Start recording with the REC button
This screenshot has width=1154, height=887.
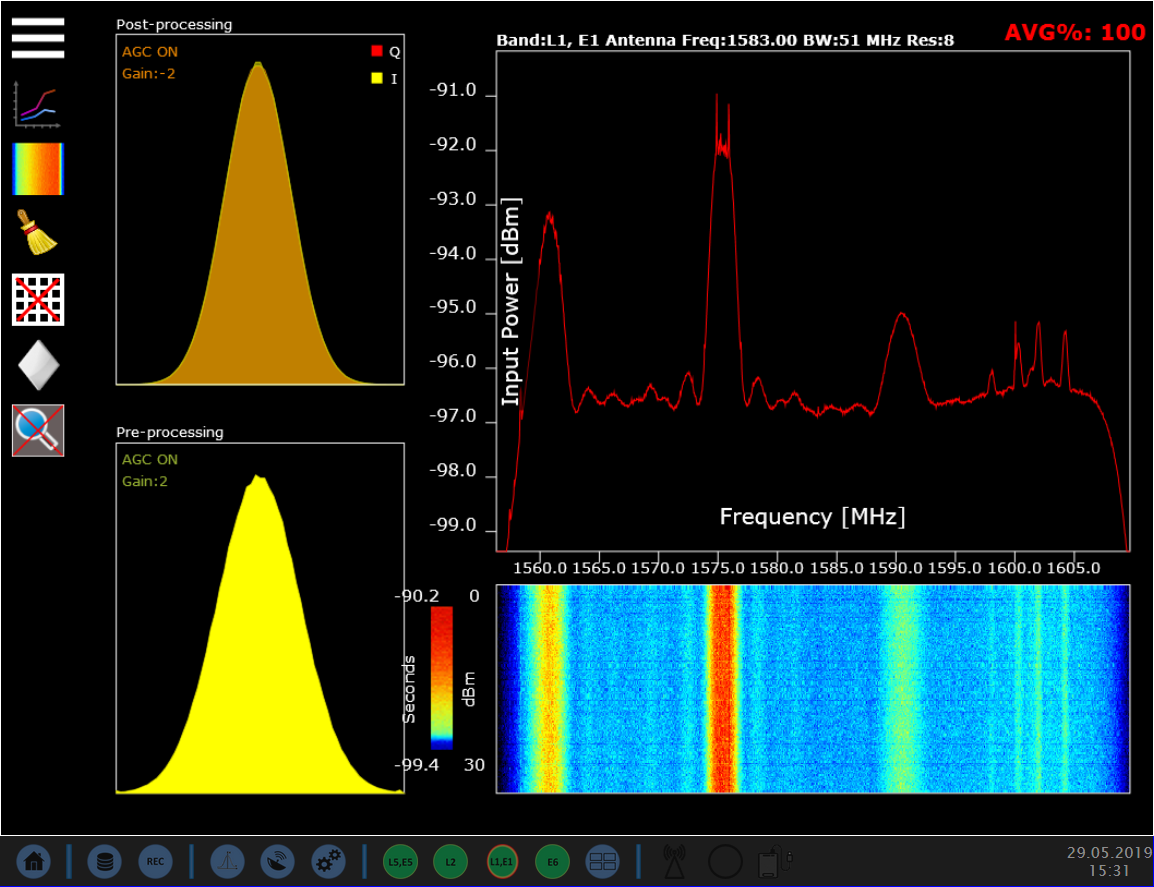[155, 861]
